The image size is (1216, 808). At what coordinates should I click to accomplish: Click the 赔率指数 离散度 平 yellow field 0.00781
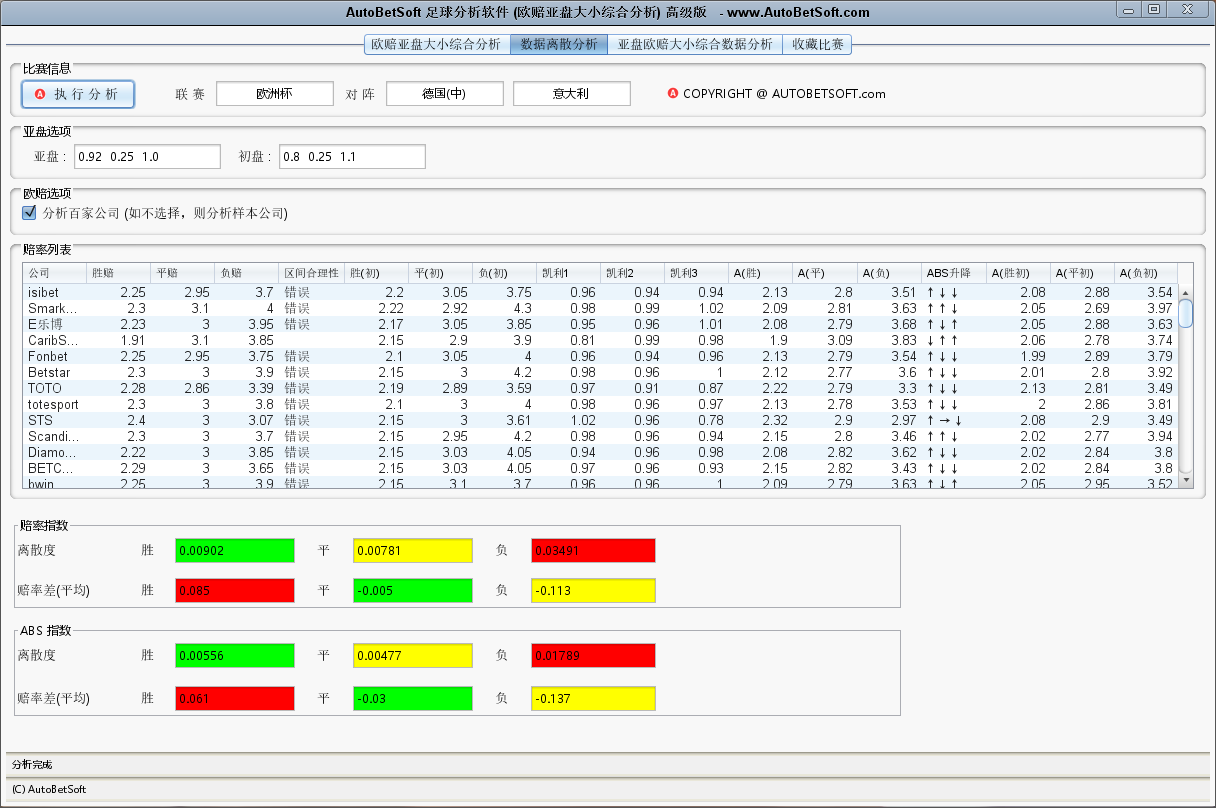pos(412,550)
